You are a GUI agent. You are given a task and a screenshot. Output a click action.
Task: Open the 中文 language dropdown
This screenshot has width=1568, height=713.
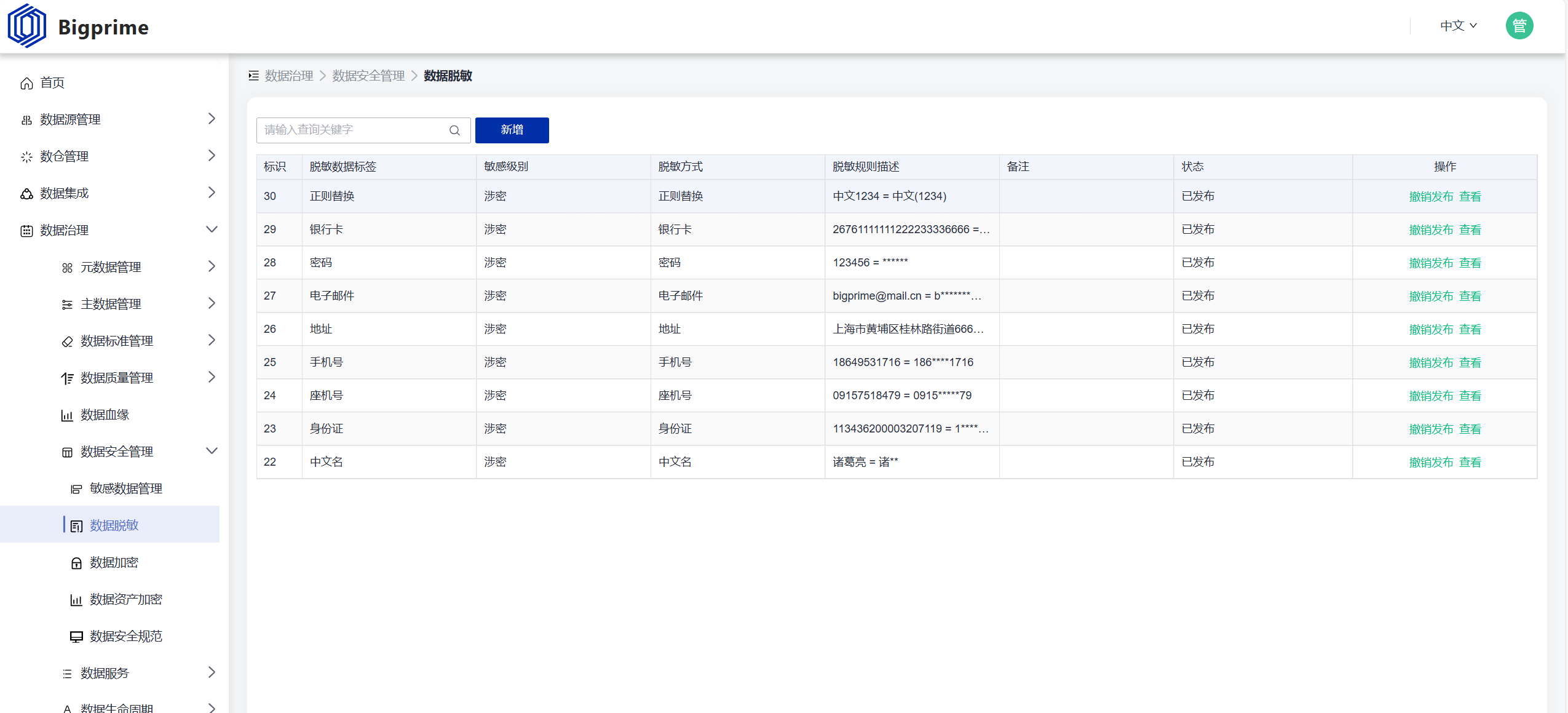point(1458,26)
